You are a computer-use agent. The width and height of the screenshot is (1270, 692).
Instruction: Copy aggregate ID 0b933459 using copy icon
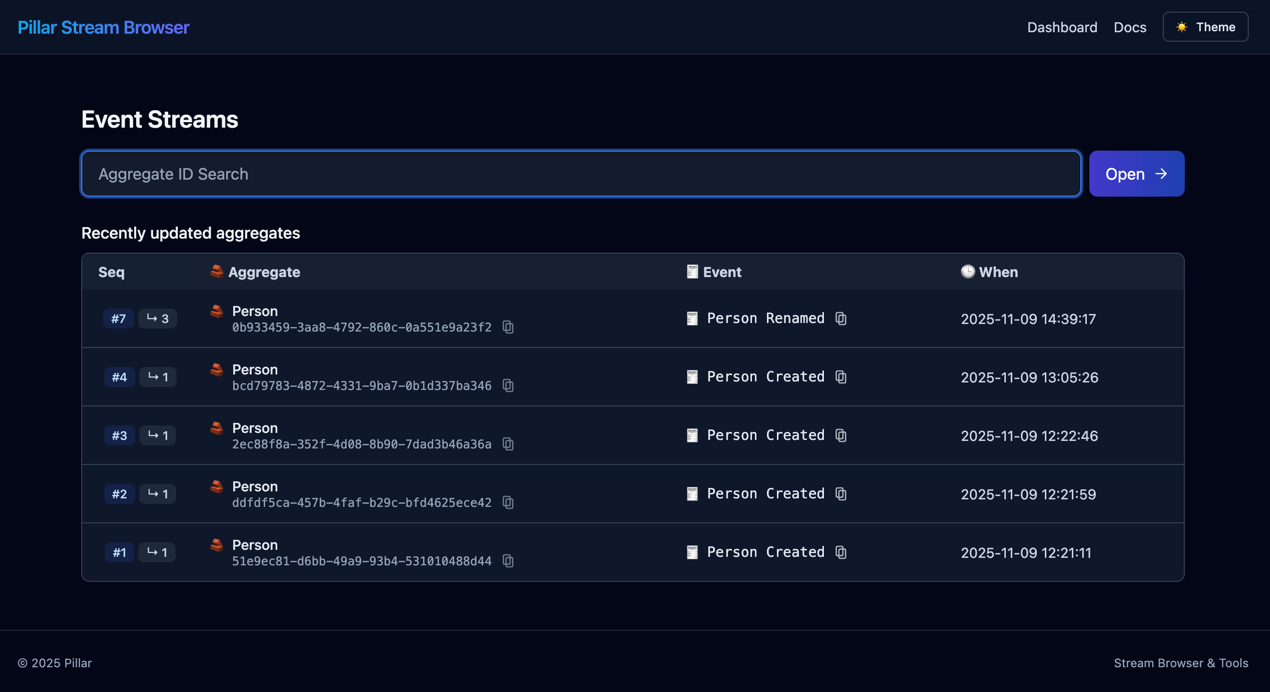click(x=508, y=327)
